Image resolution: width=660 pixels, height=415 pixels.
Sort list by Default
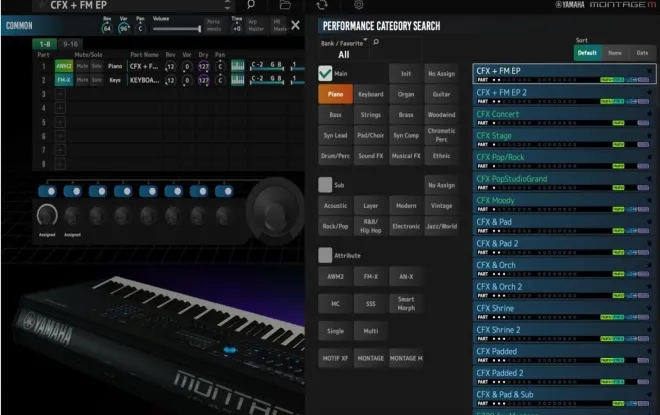pos(587,53)
